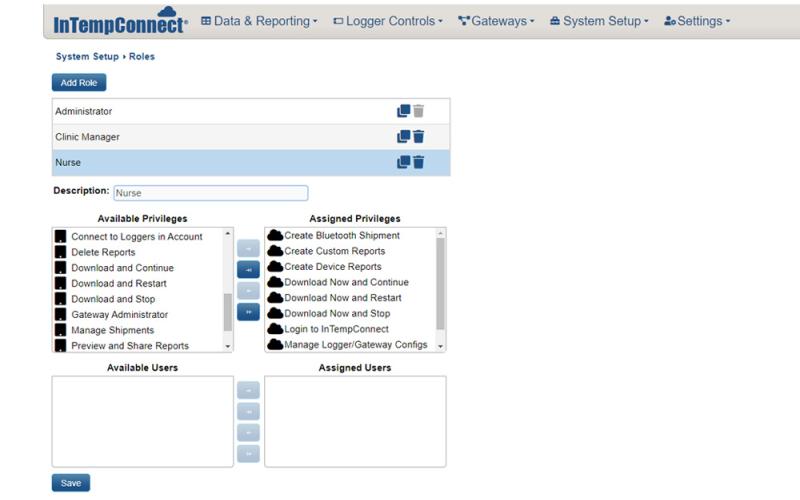Screen dimensions: 800x500
Task: Open the Settings menu
Action: (697, 21)
